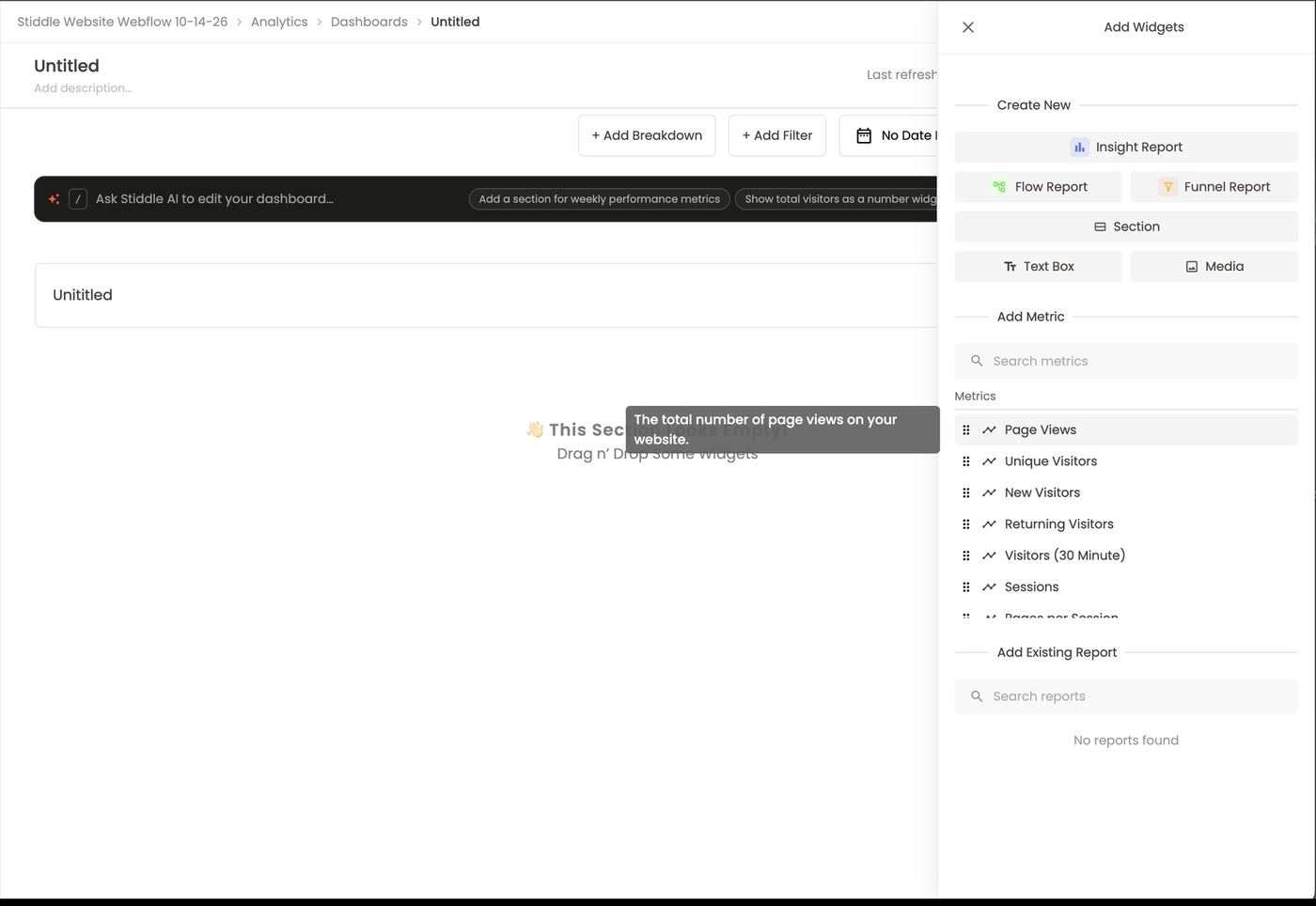Click the trend line icon for Page Views

(x=989, y=430)
